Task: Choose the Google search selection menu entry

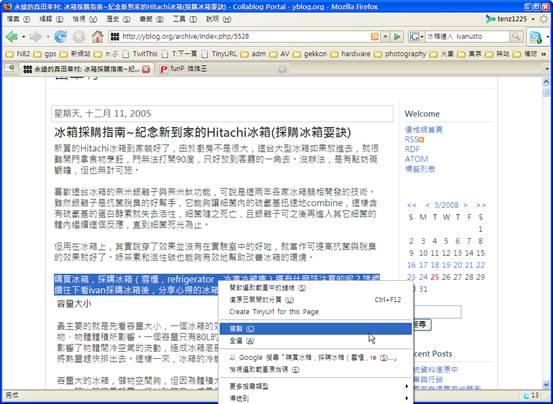Action: pos(316,357)
